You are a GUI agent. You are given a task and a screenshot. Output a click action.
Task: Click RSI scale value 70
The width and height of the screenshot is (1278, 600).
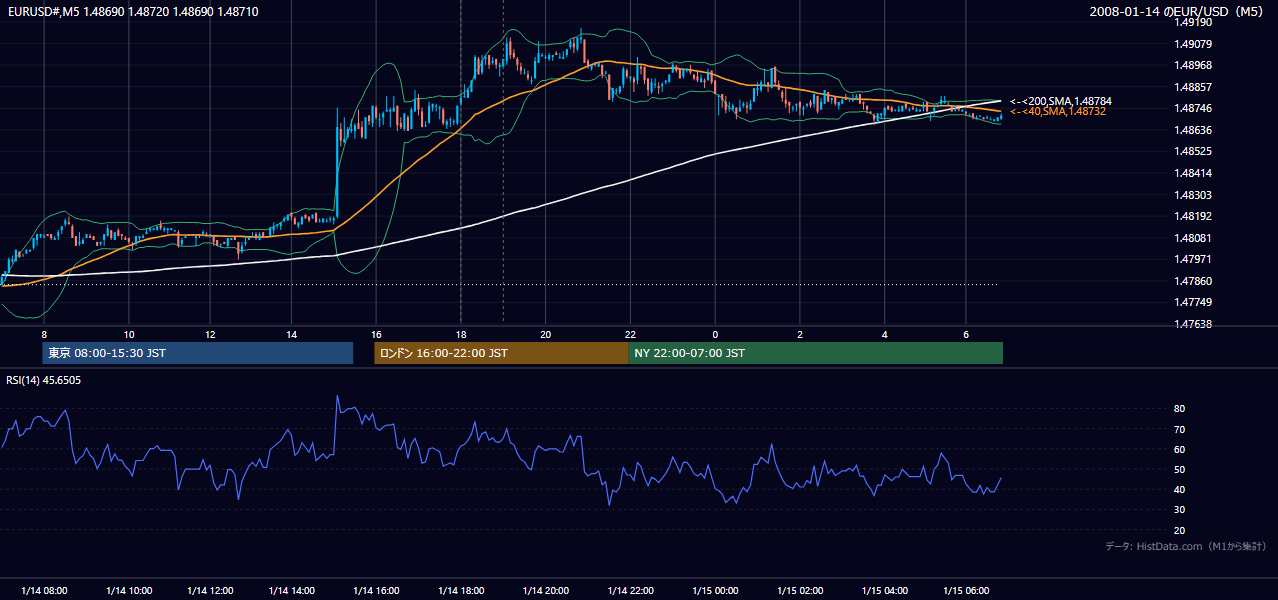click(x=1180, y=429)
